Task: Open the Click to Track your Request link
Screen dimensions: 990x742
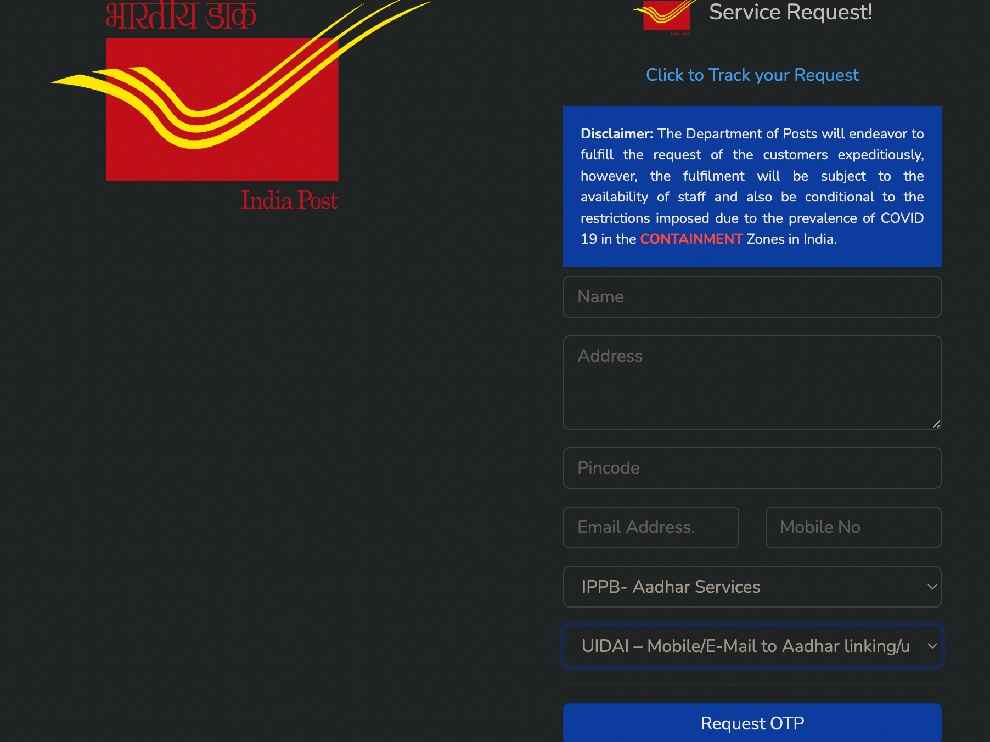Action: pos(752,75)
